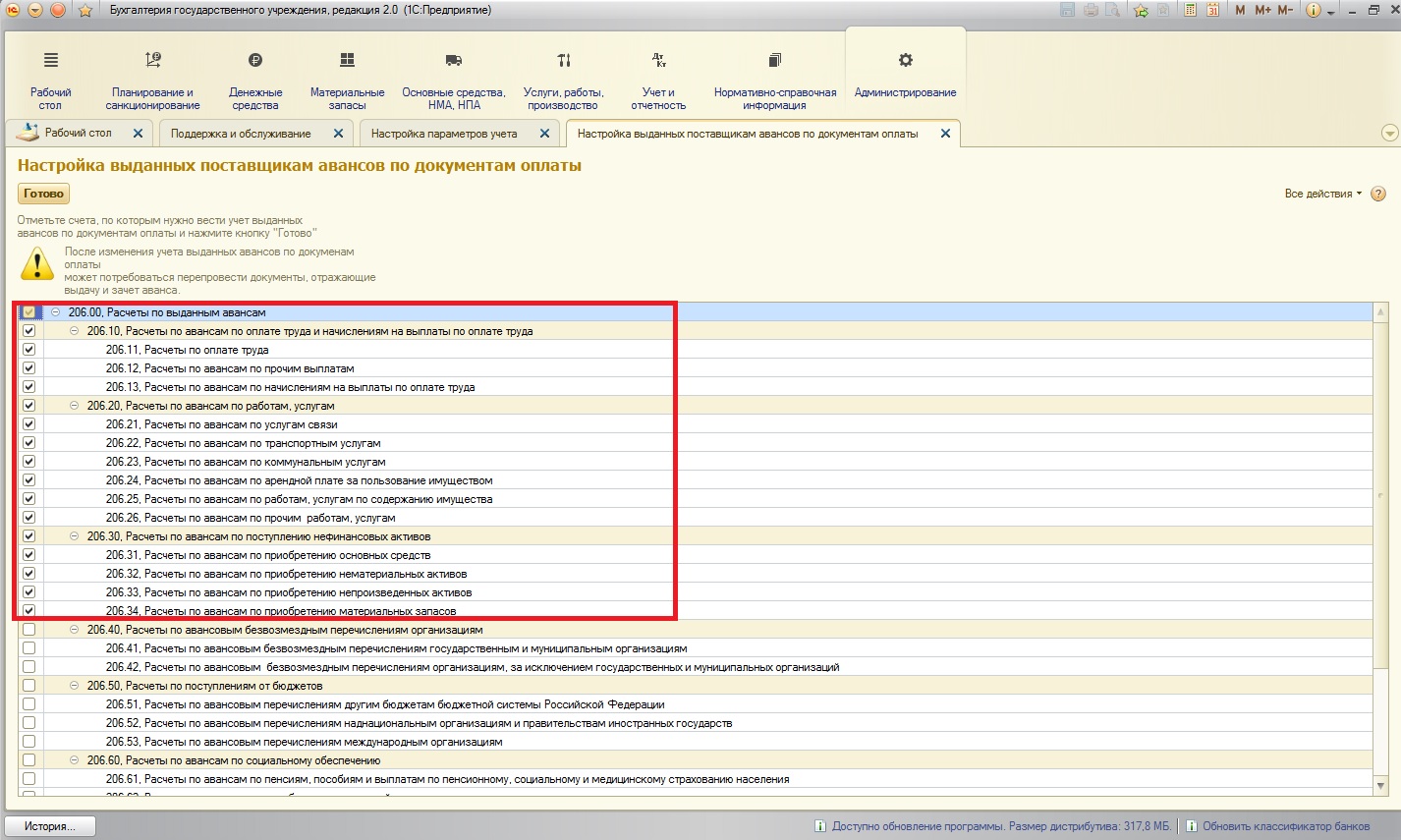
Task: Open the Администрирование section
Action: tap(905, 74)
